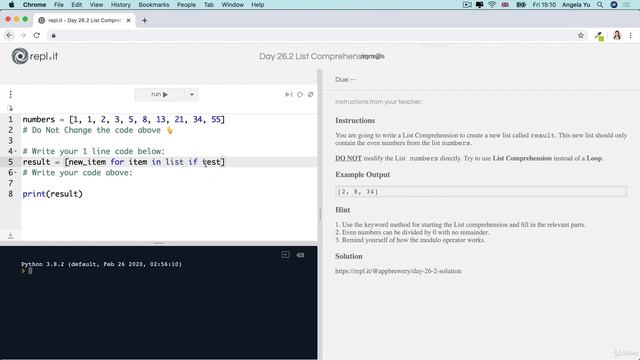Click the eyedropper extension icon
640x360 pixels.
[x=599, y=36]
